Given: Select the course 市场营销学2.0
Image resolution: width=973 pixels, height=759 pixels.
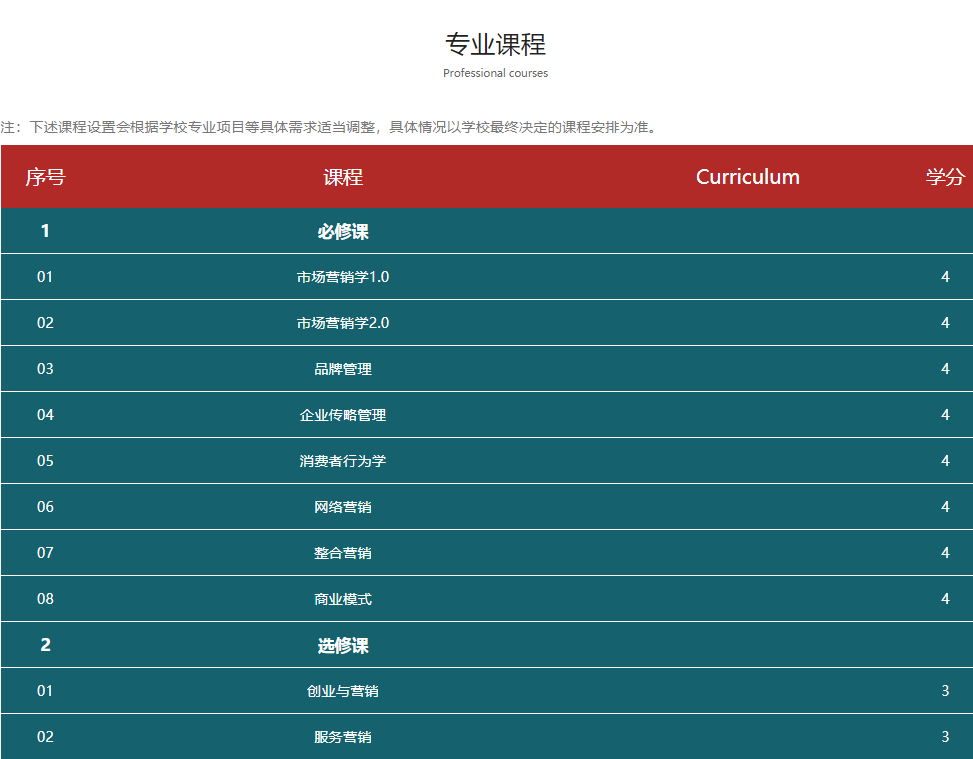Looking at the screenshot, I should [343, 323].
